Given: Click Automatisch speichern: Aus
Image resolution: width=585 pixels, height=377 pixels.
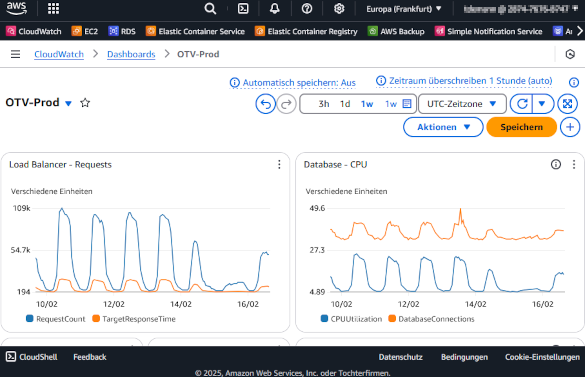Looking at the screenshot, I should [x=293, y=82].
